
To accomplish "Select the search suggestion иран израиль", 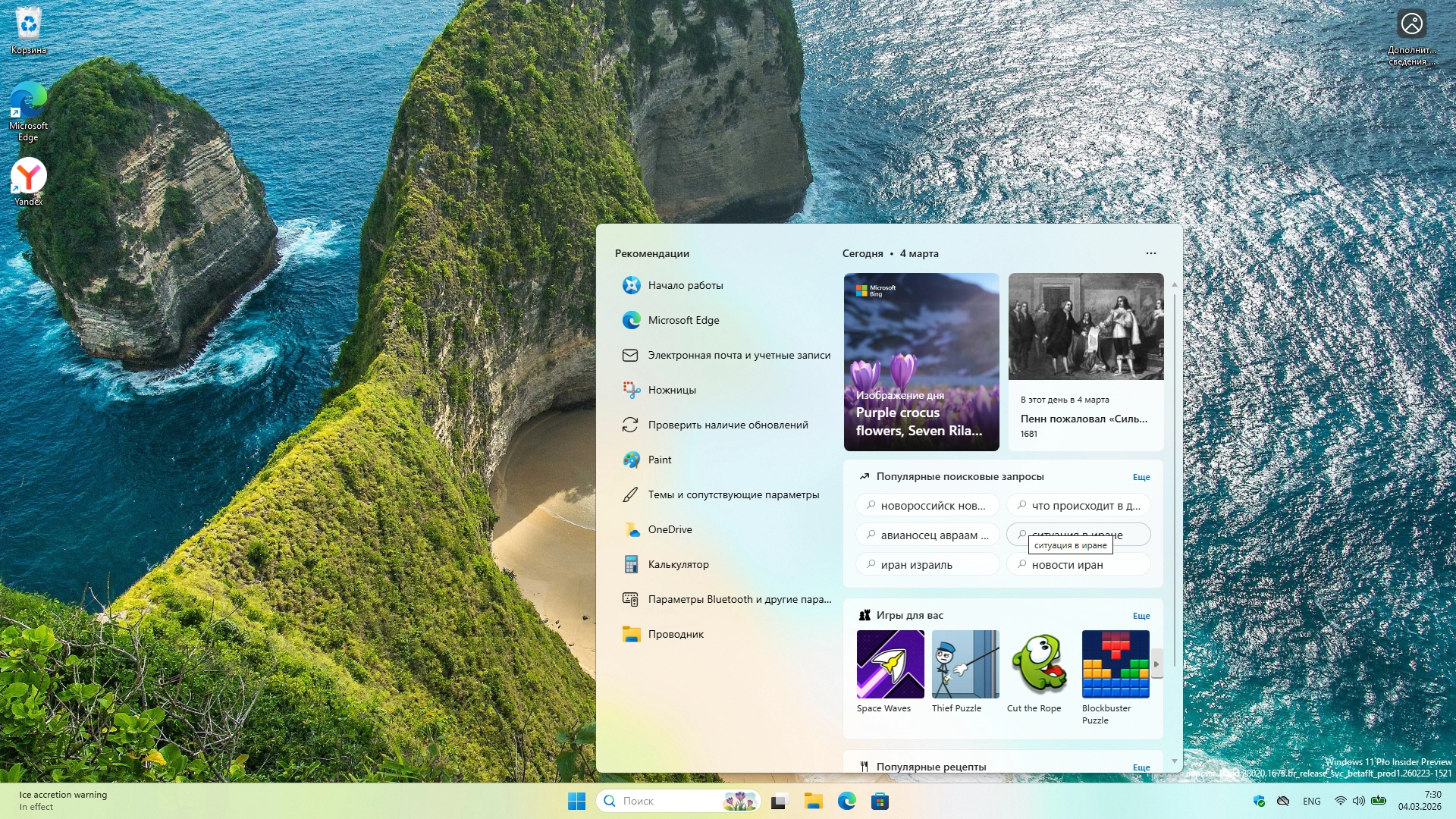I will [927, 564].
